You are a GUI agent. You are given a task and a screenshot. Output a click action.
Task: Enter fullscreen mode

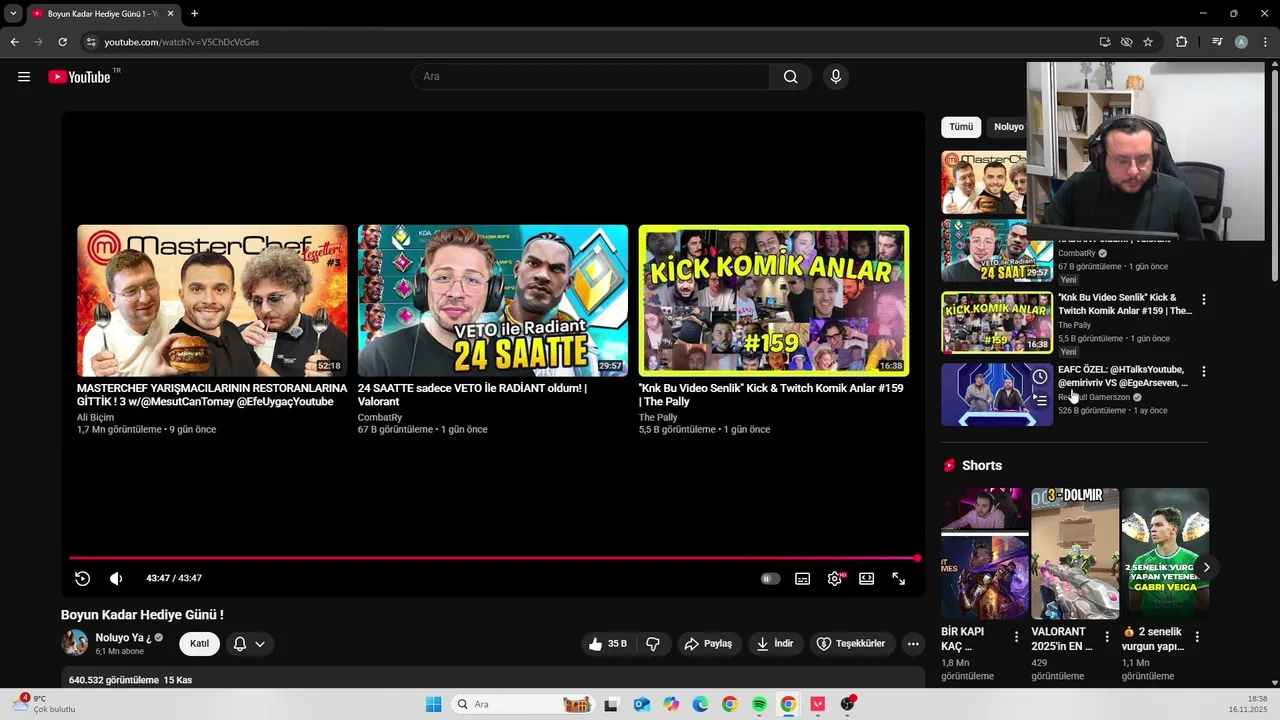click(898, 578)
